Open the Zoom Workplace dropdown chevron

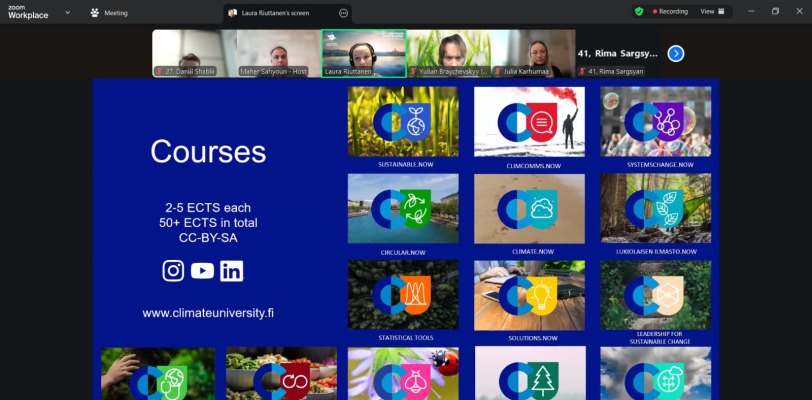point(67,12)
